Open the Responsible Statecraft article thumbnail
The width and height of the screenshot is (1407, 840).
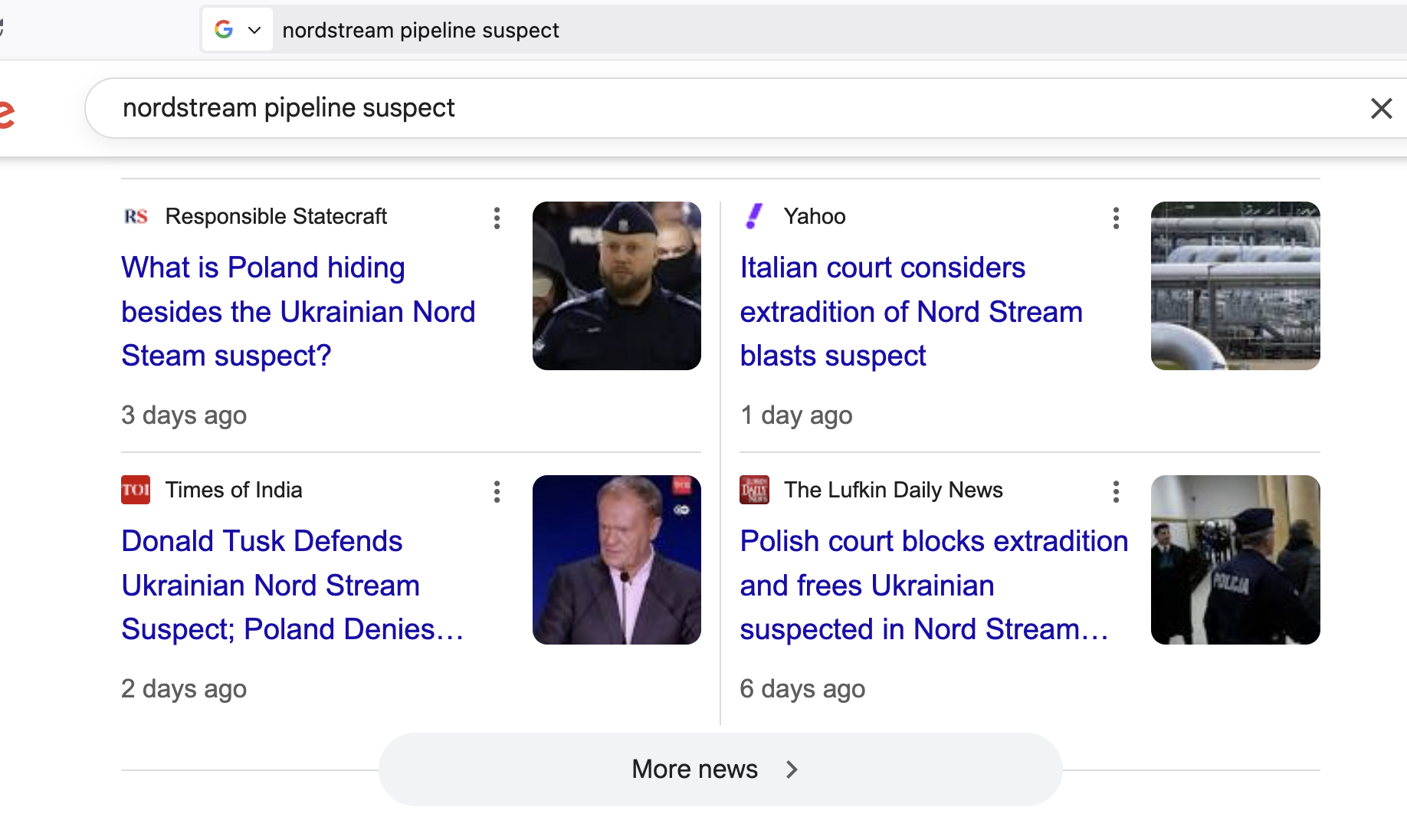coord(617,286)
